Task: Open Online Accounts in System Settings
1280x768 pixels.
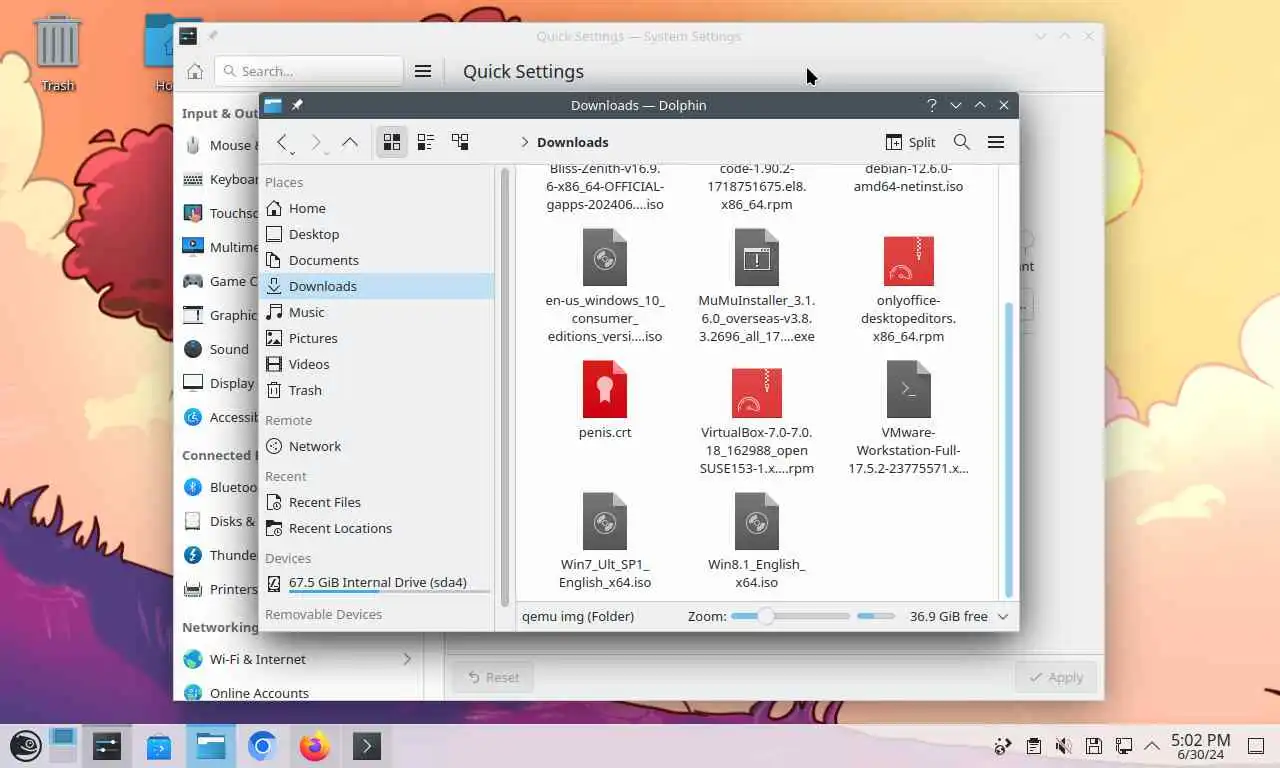Action: pyautogui.click(x=298, y=693)
